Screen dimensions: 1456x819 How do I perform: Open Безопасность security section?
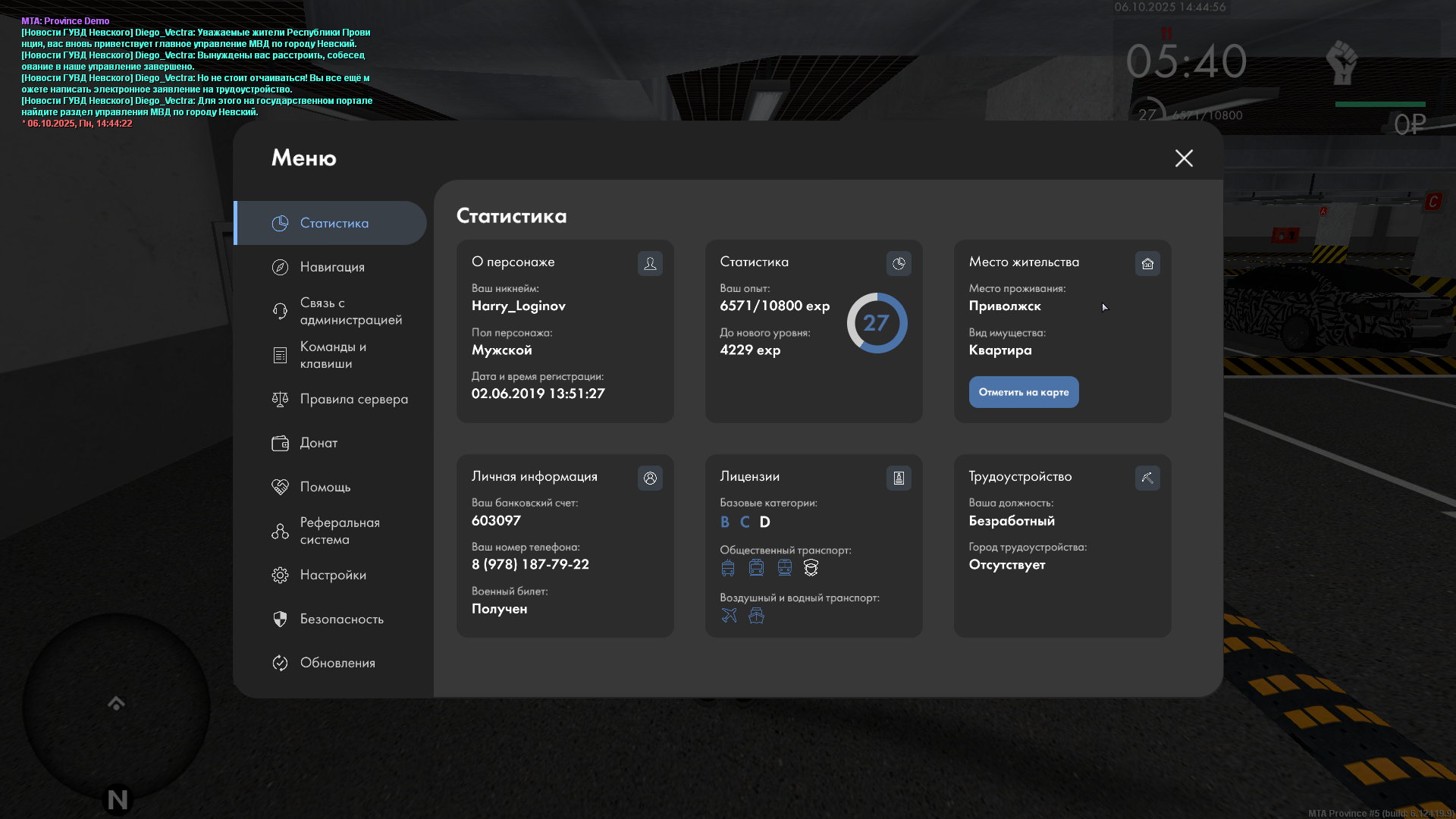(x=341, y=619)
